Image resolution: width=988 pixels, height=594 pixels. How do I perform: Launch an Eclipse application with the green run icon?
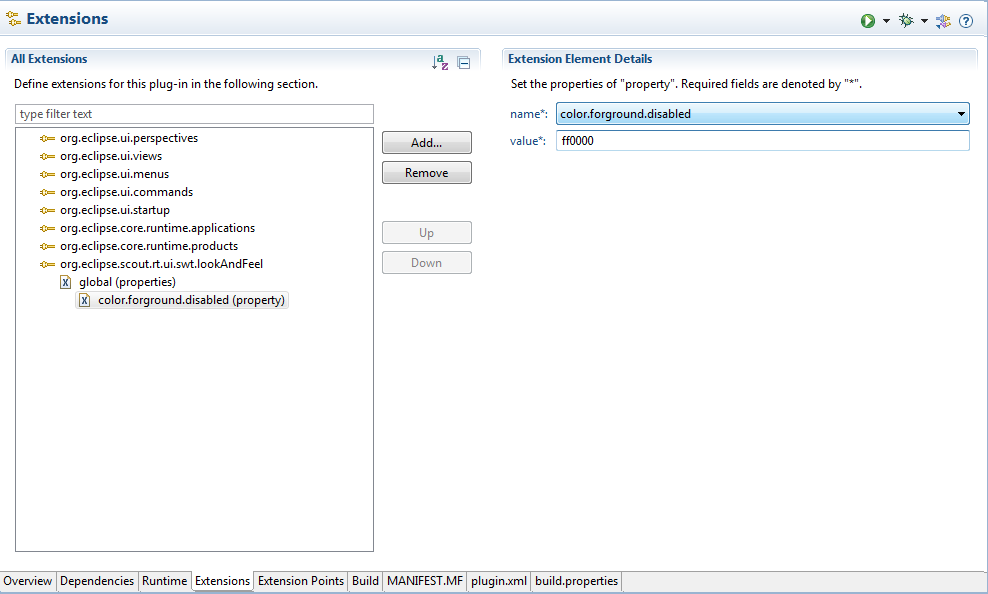(x=868, y=21)
